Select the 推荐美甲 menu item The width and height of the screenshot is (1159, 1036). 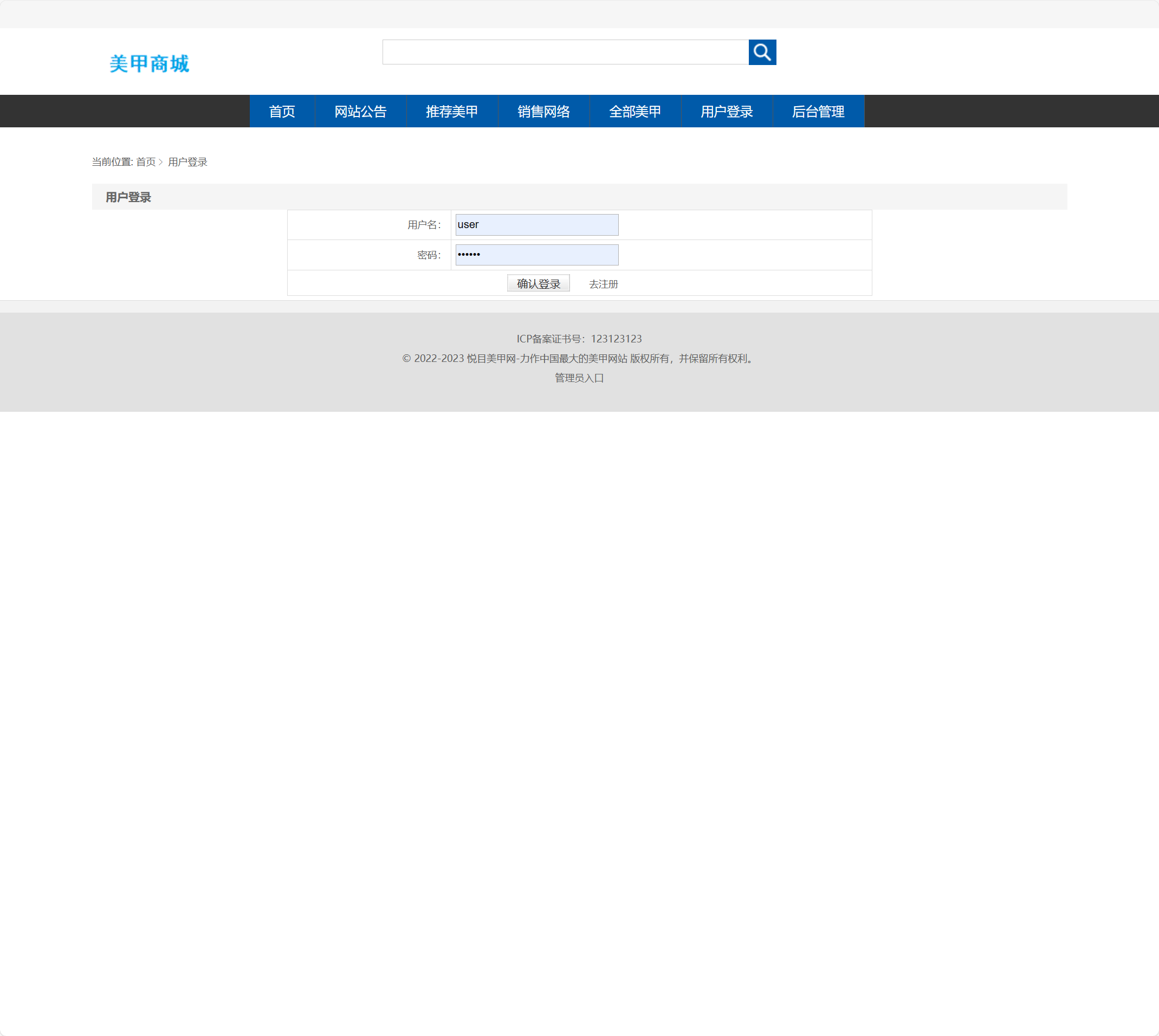[451, 111]
